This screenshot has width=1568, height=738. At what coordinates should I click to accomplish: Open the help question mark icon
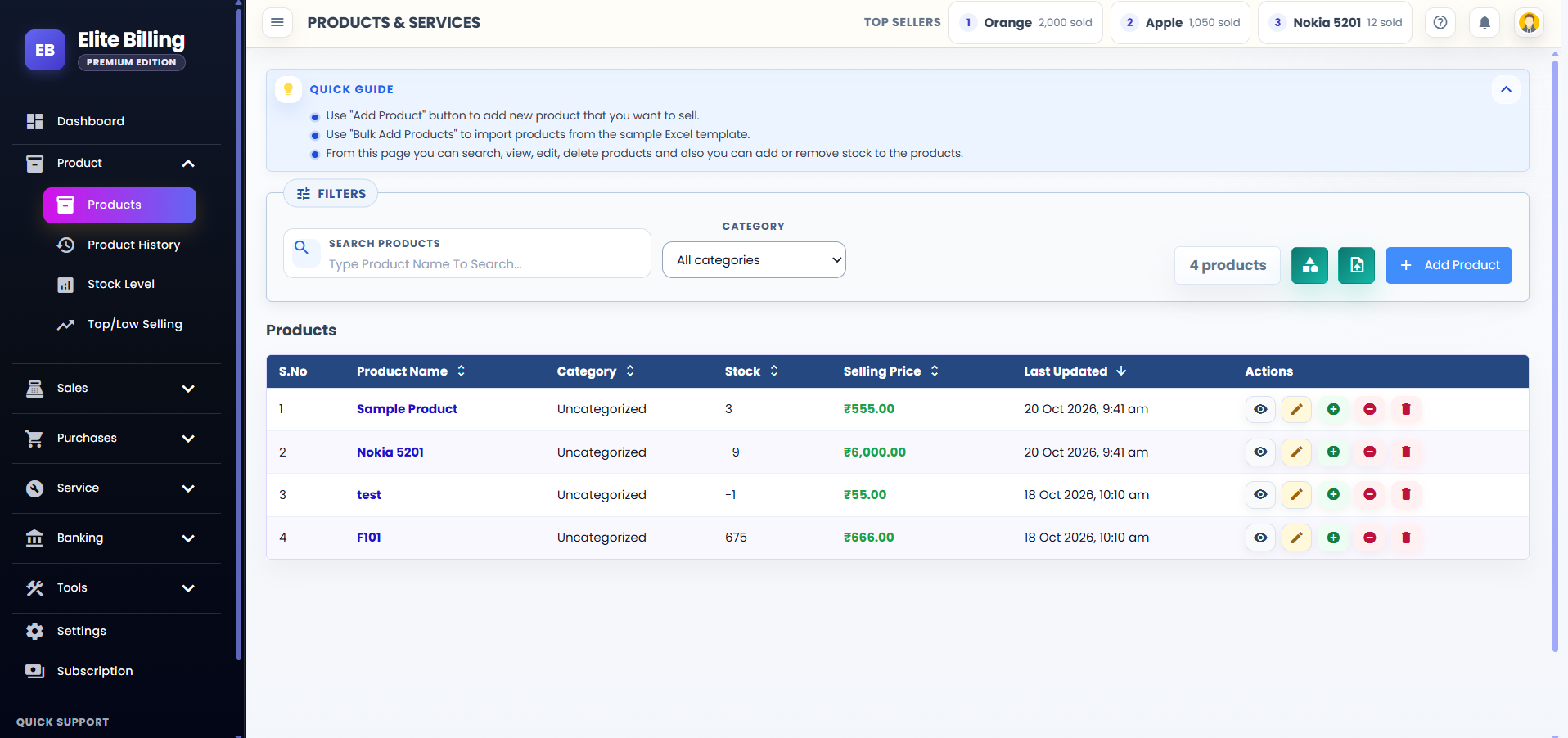click(x=1440, y=22)
